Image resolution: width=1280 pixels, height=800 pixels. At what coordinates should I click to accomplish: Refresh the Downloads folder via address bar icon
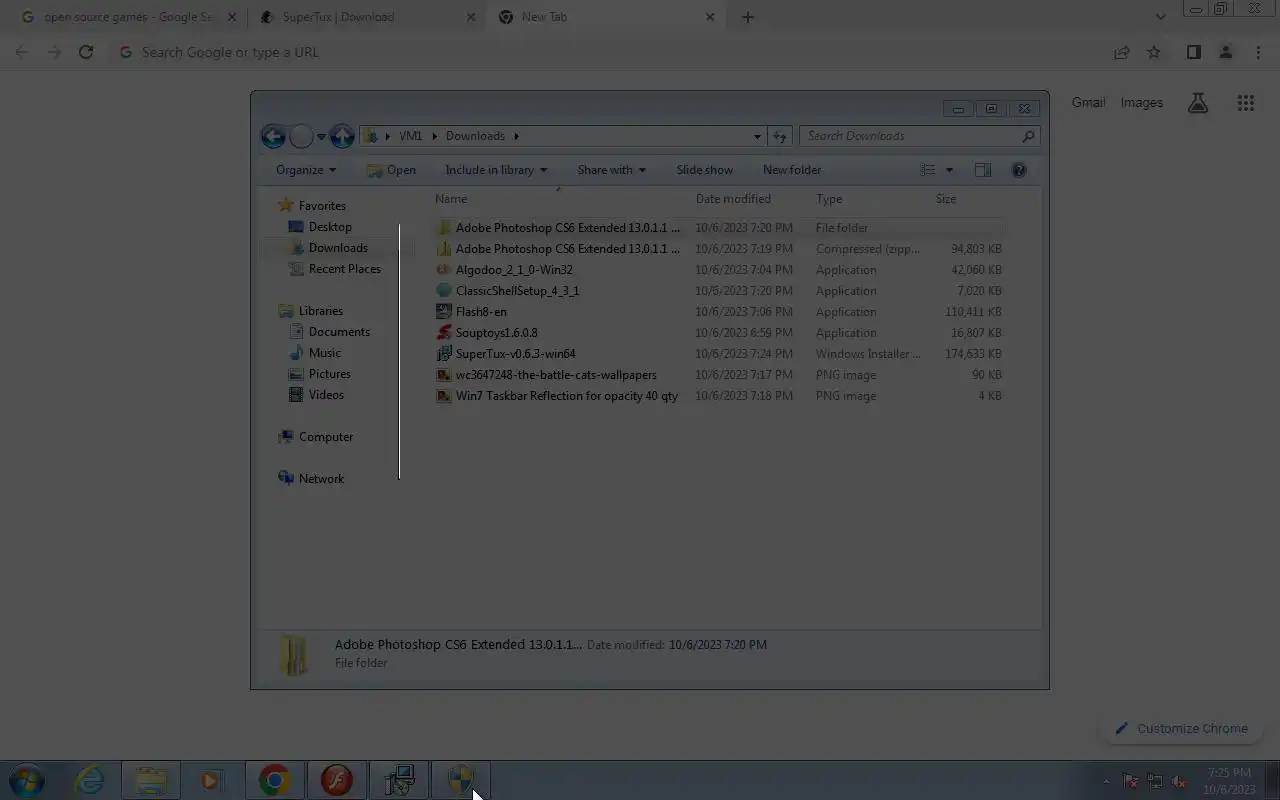click(780, 136)
